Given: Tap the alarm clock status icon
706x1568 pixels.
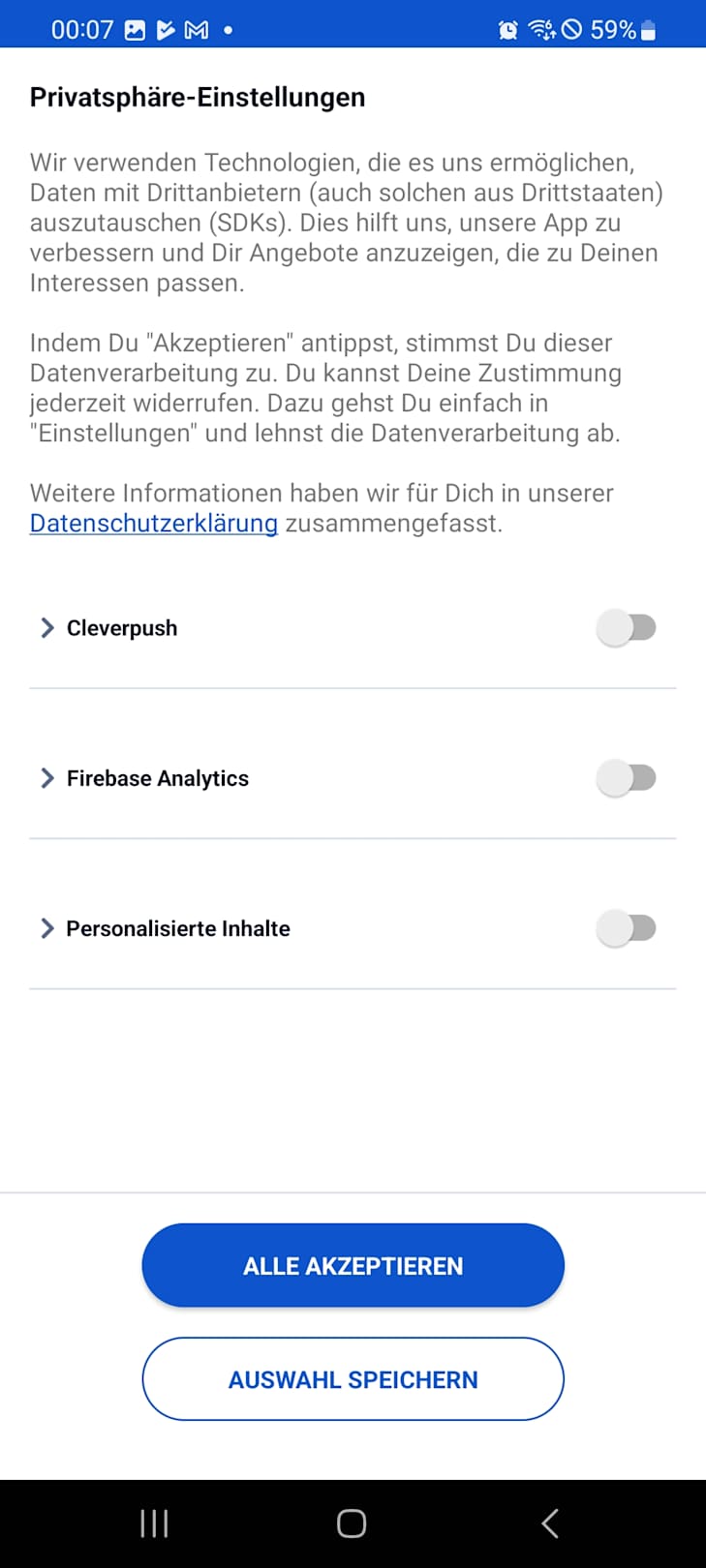Looking at the screenshot, I should (507, 30).
